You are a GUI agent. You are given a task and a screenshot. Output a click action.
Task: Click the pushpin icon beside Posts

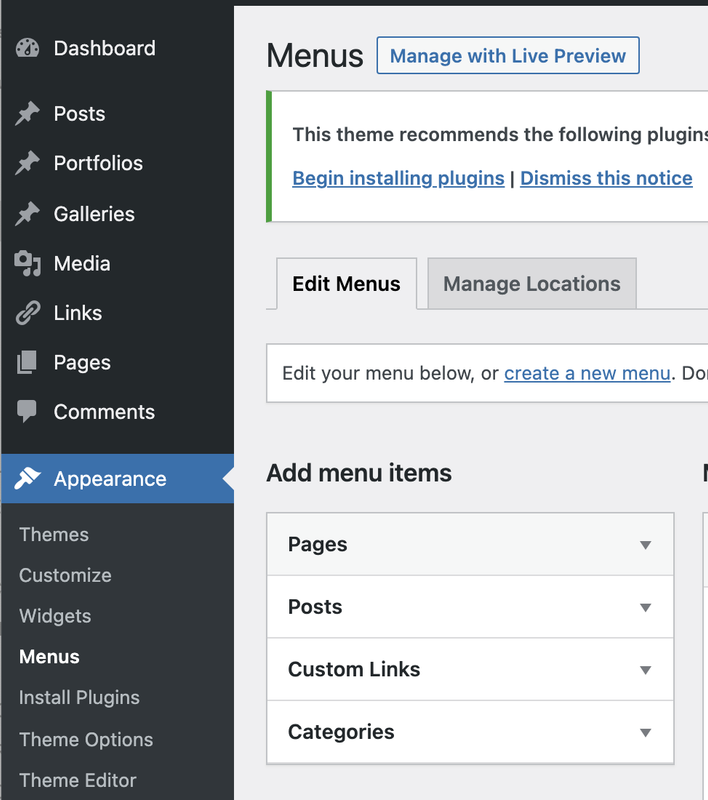click(x=27, y=113)
